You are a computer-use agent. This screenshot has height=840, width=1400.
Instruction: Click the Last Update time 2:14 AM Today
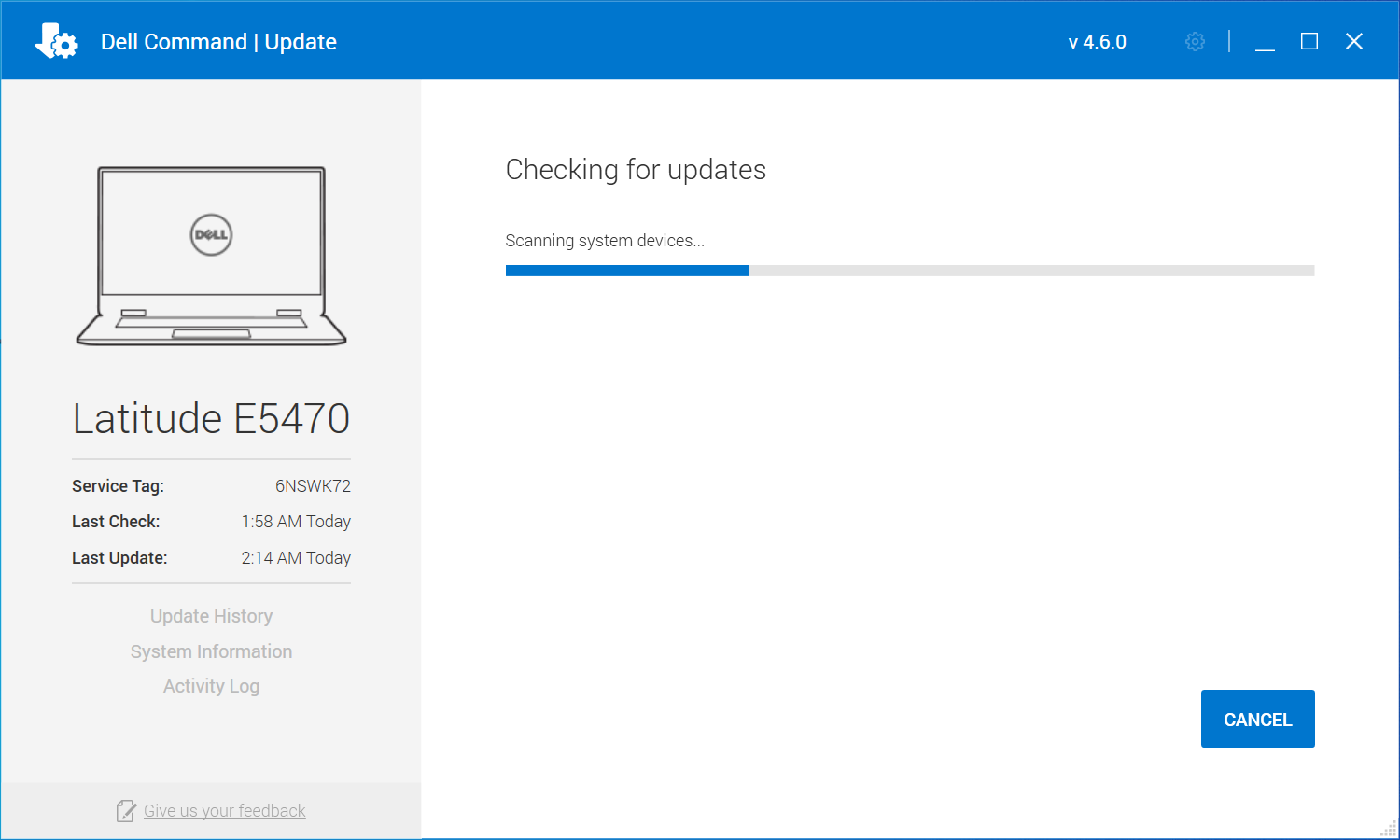296,558
